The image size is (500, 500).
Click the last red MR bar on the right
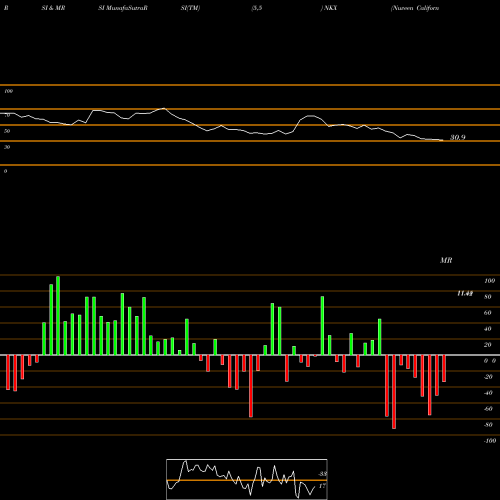(444, 368)
